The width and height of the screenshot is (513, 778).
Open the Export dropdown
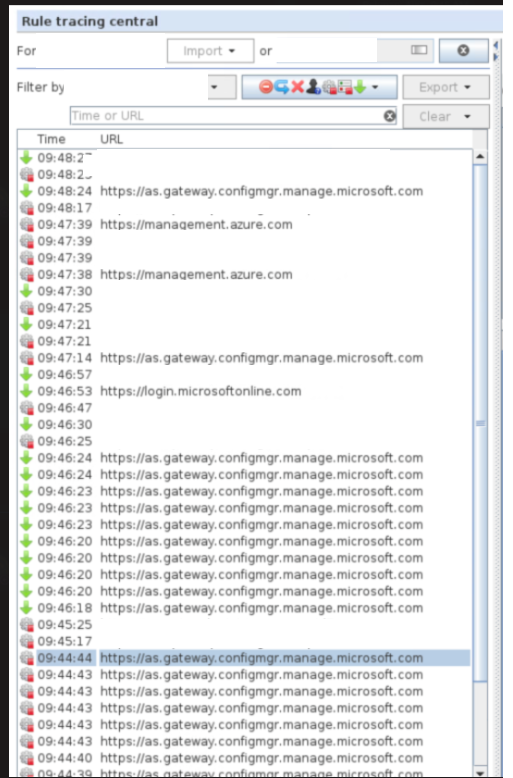(x=446, y=87)
